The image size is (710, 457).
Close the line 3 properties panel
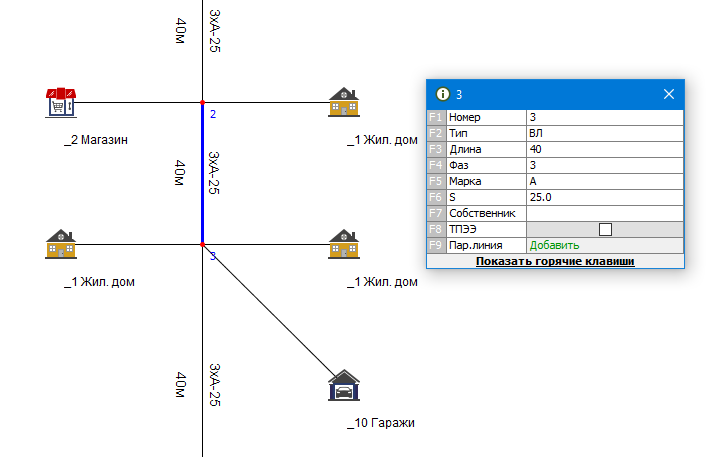coord(669,94)
